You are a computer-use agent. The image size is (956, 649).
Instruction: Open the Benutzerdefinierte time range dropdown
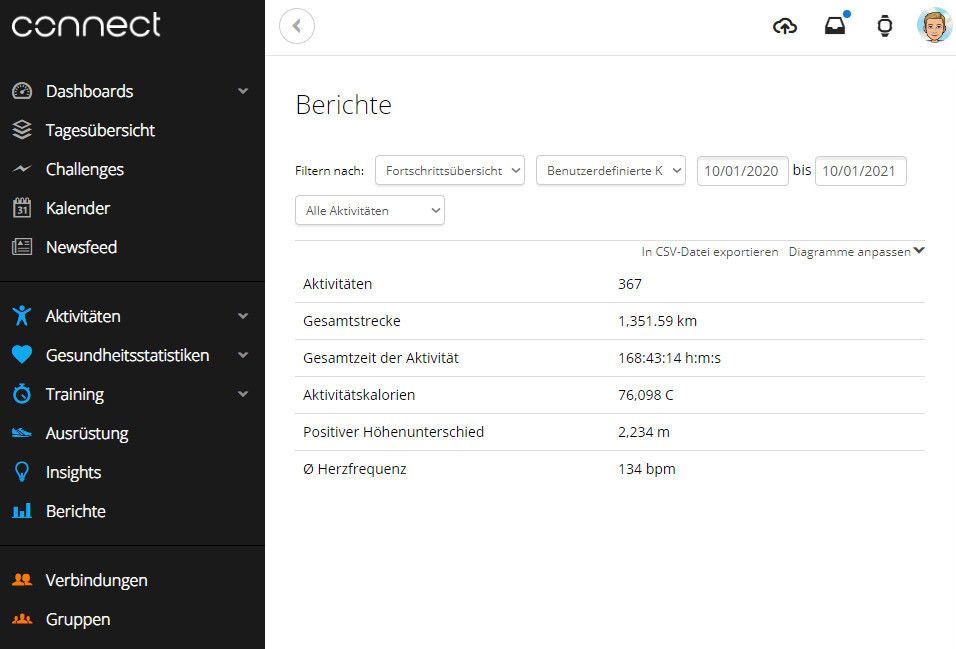[x=611, y=170]
